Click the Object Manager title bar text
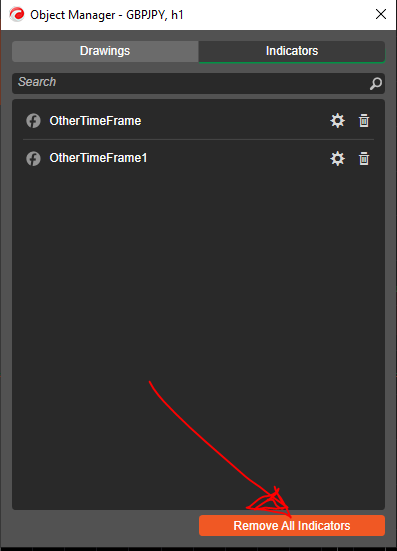This screenshot has height=551, width=397. pyautogui.click(x=107, y=15)
